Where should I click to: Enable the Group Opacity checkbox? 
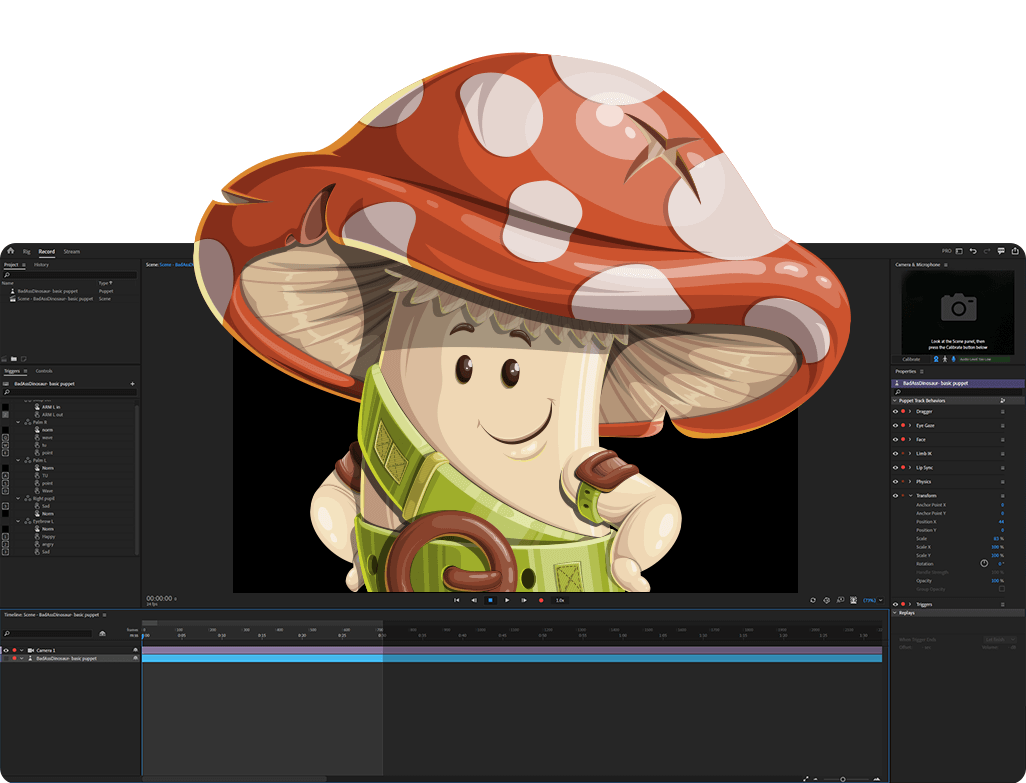1002,589
